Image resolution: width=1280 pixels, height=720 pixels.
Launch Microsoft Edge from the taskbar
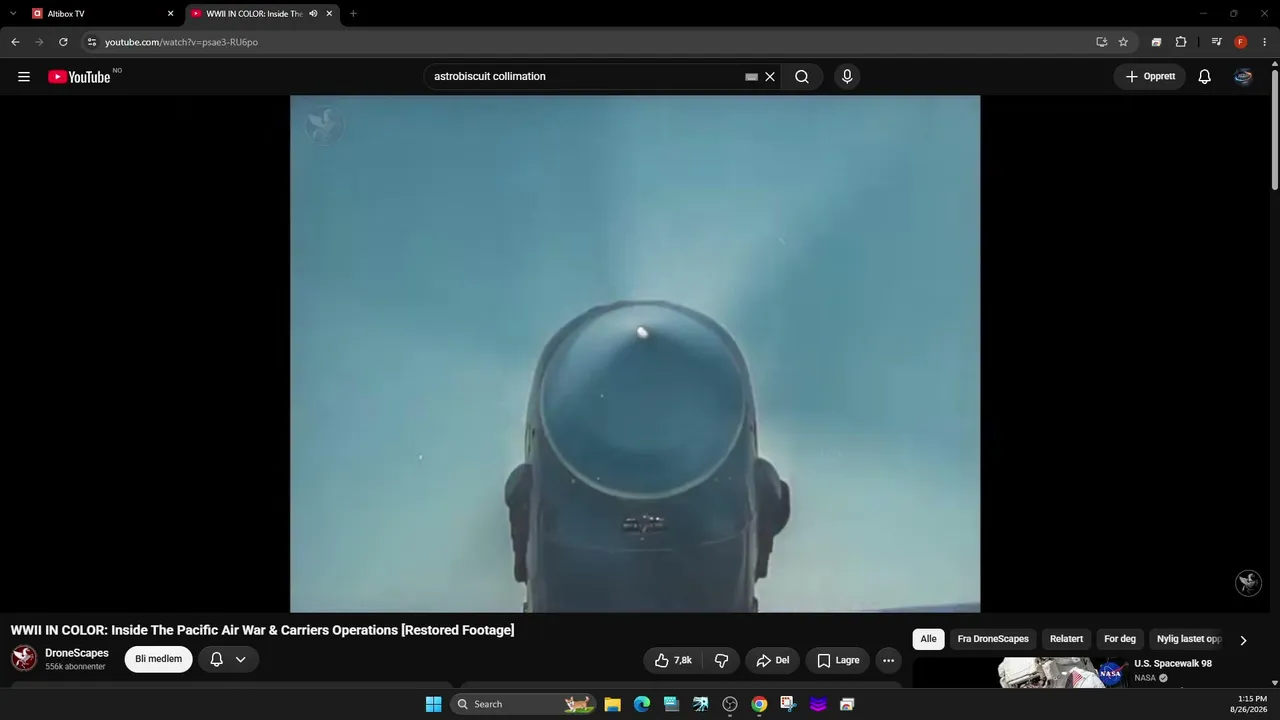(642, 704)
